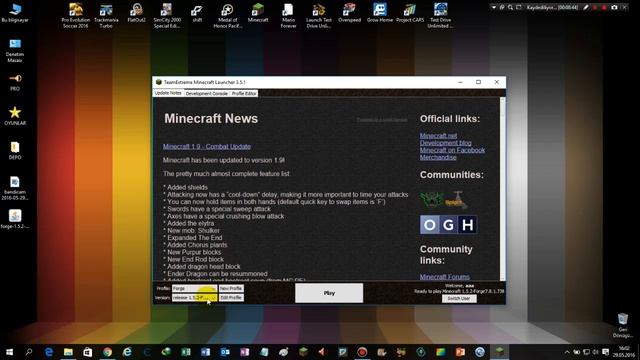Click the Edit Profile button
This screenshot has height=360, width=640.
tap(231, 298)
